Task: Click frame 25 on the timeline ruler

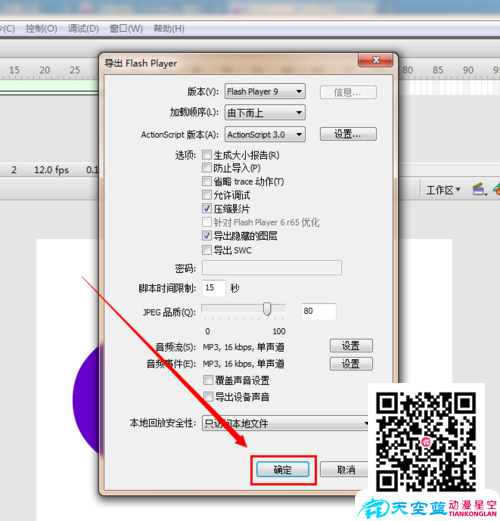Action: point(75,70)
